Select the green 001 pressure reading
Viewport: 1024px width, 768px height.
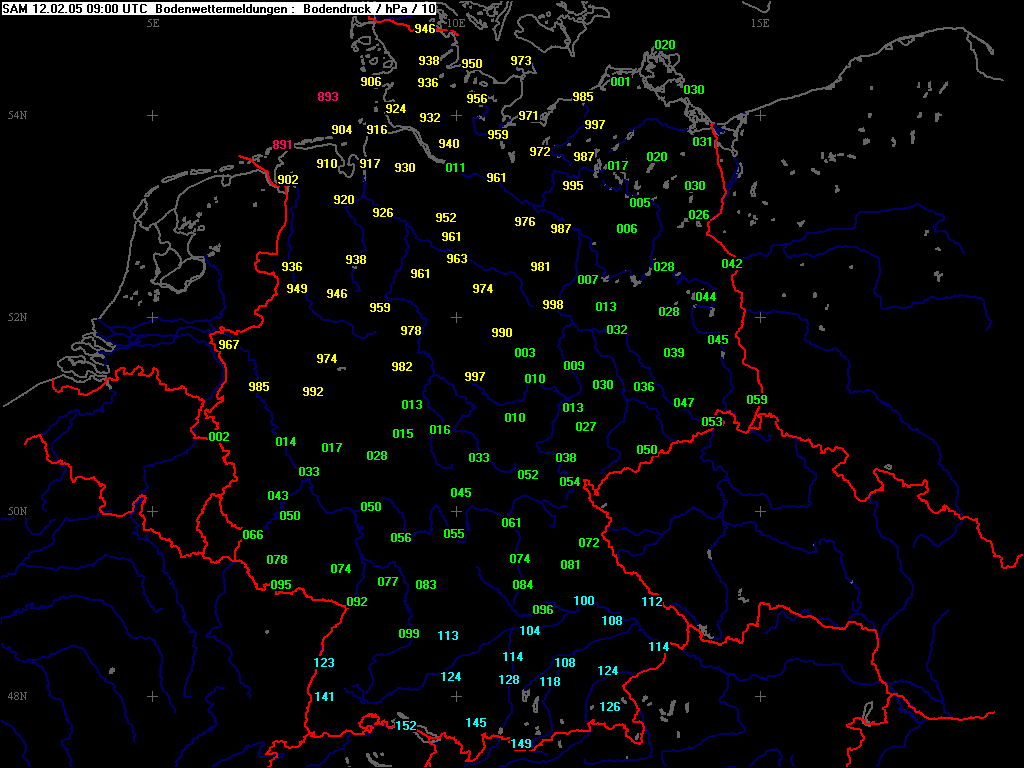point(620,82)
